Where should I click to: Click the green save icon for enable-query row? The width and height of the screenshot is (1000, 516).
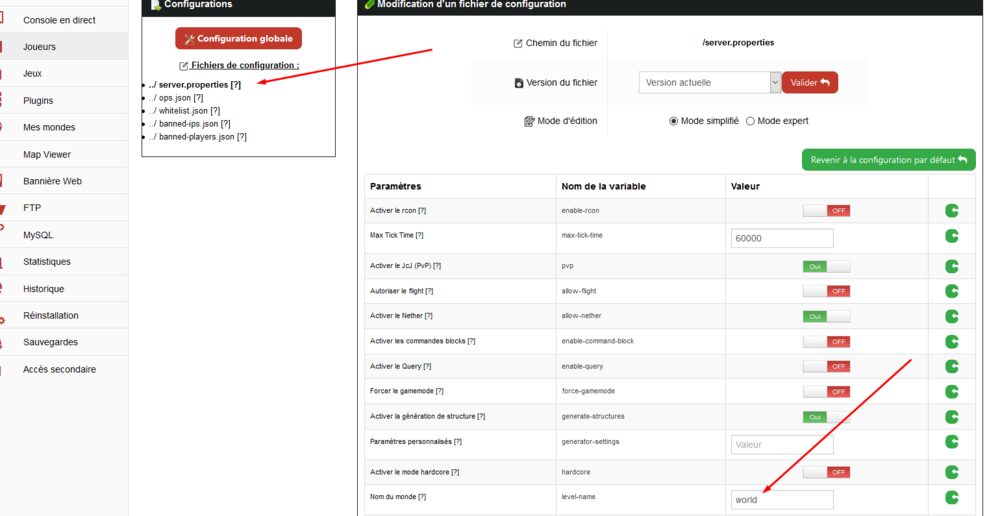[x=951, y=367]
